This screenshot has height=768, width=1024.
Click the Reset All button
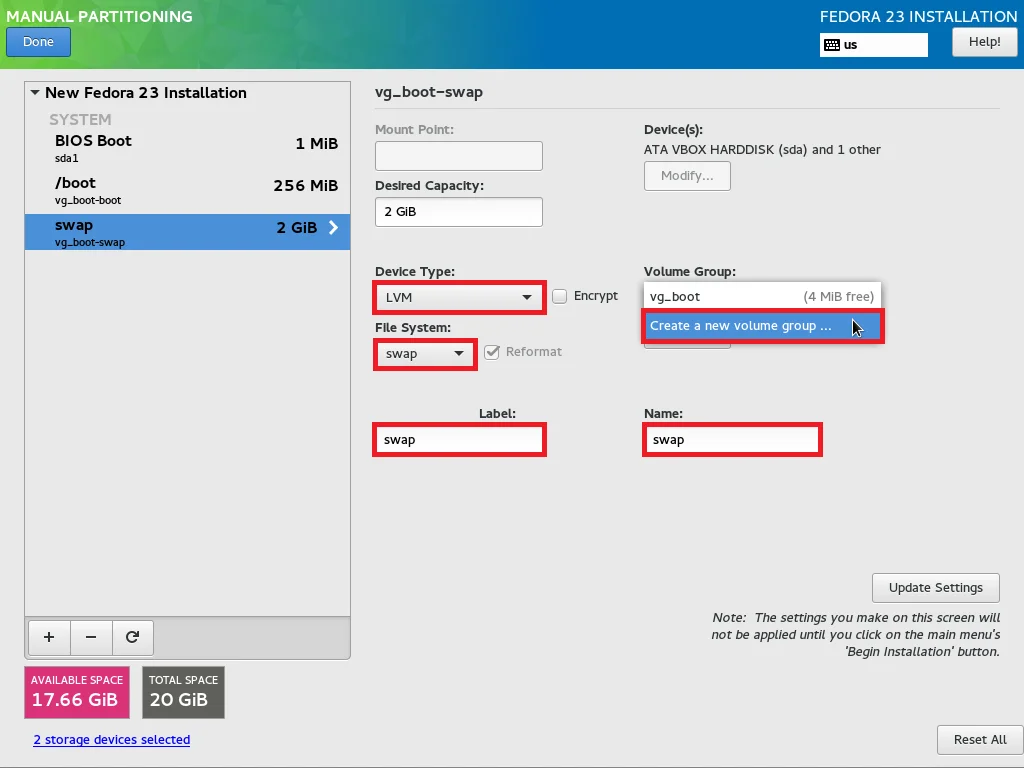click(979, 740)
